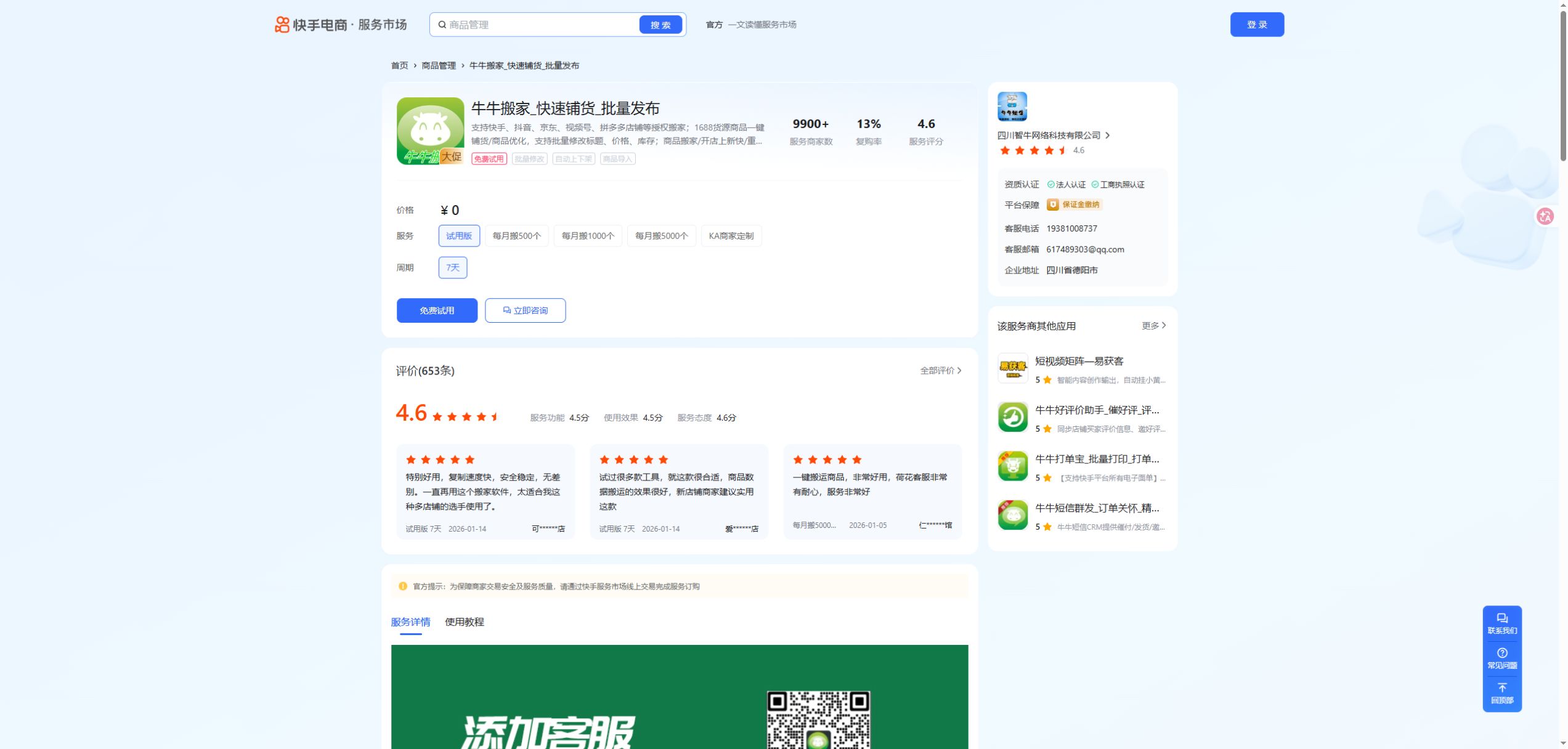Click the Kuaishou e-commerce logo
The image size is (1568, 749).
point(340,25)
